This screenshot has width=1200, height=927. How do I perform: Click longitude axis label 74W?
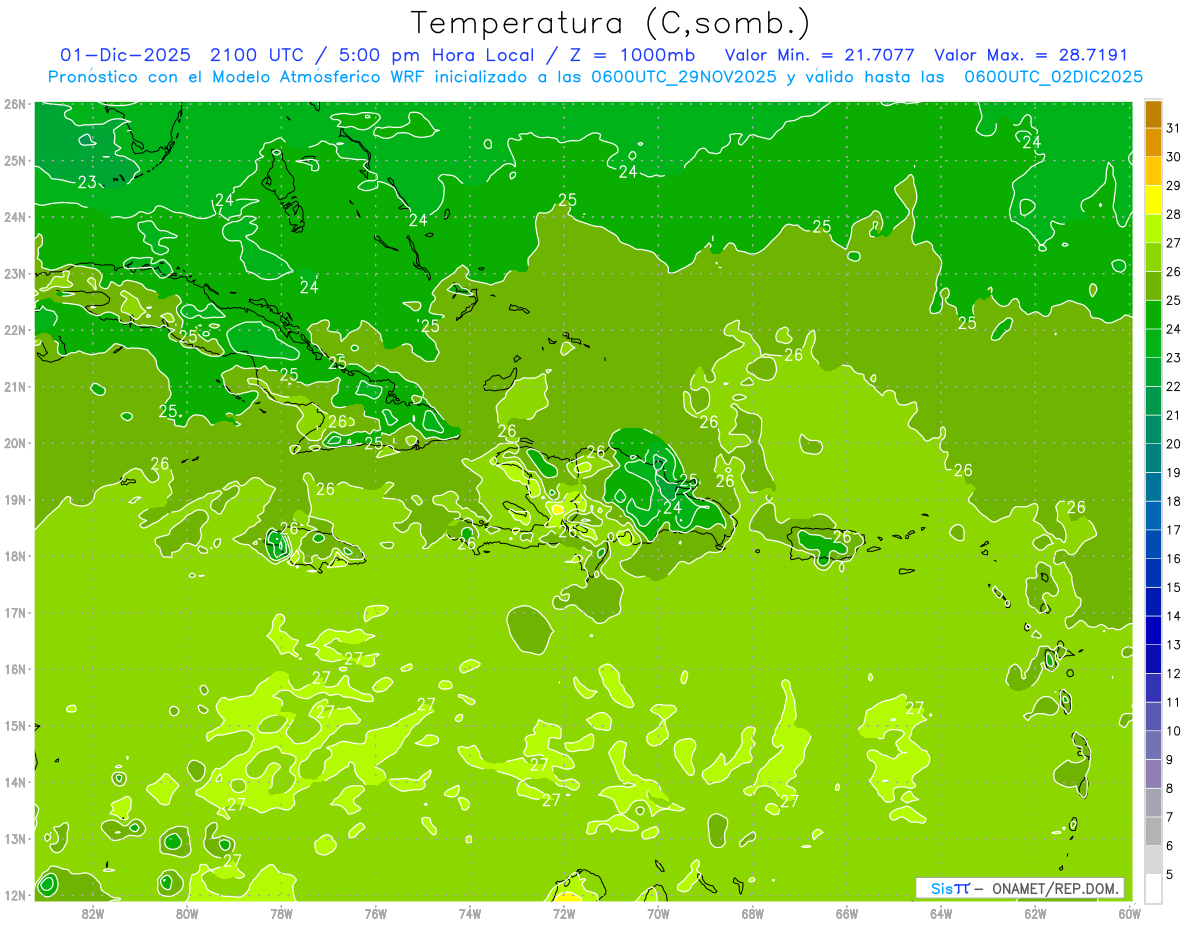pos(470,914)
